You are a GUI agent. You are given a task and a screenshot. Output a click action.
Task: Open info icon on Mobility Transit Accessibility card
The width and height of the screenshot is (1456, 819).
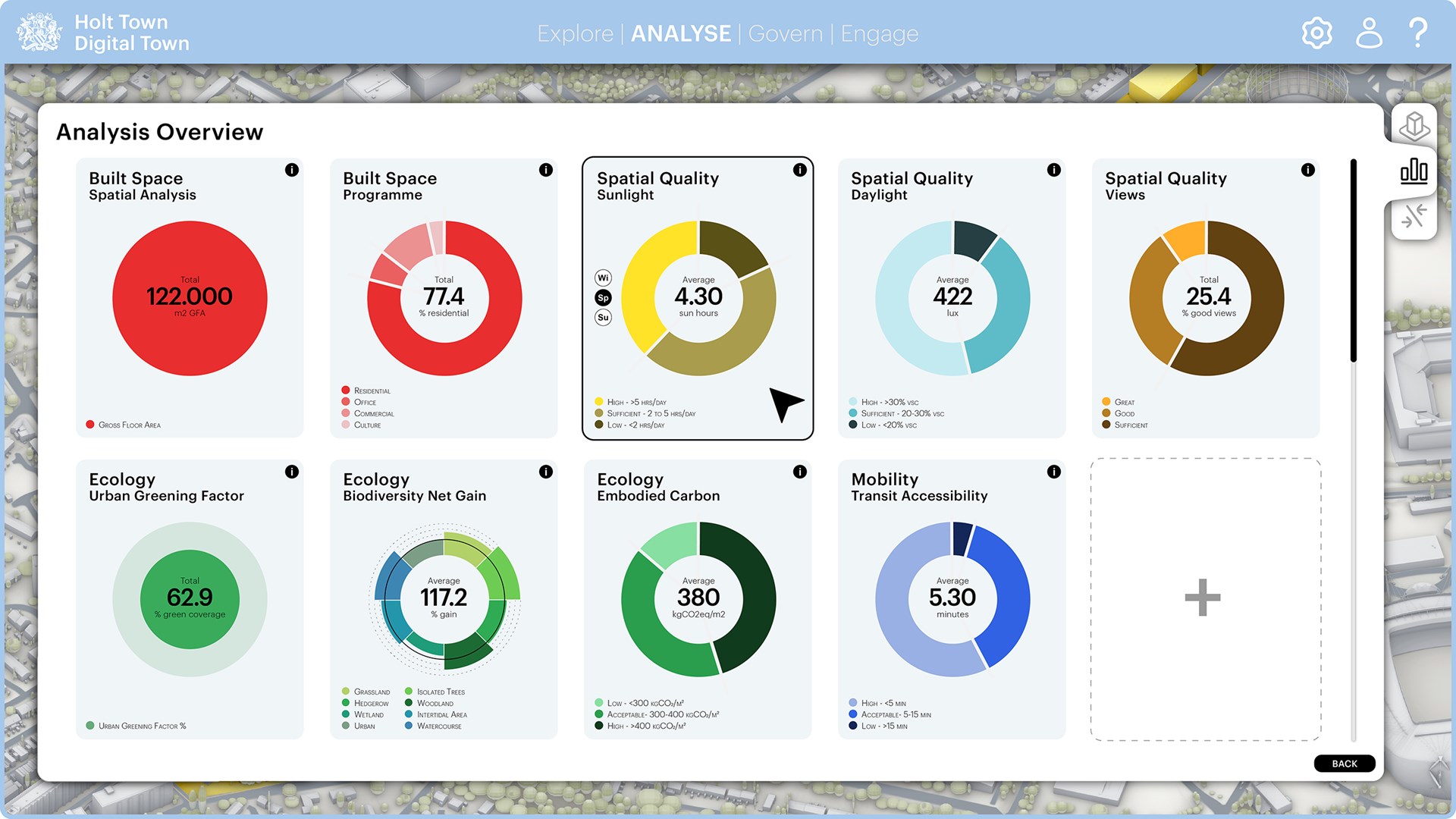pos(1053,472)
